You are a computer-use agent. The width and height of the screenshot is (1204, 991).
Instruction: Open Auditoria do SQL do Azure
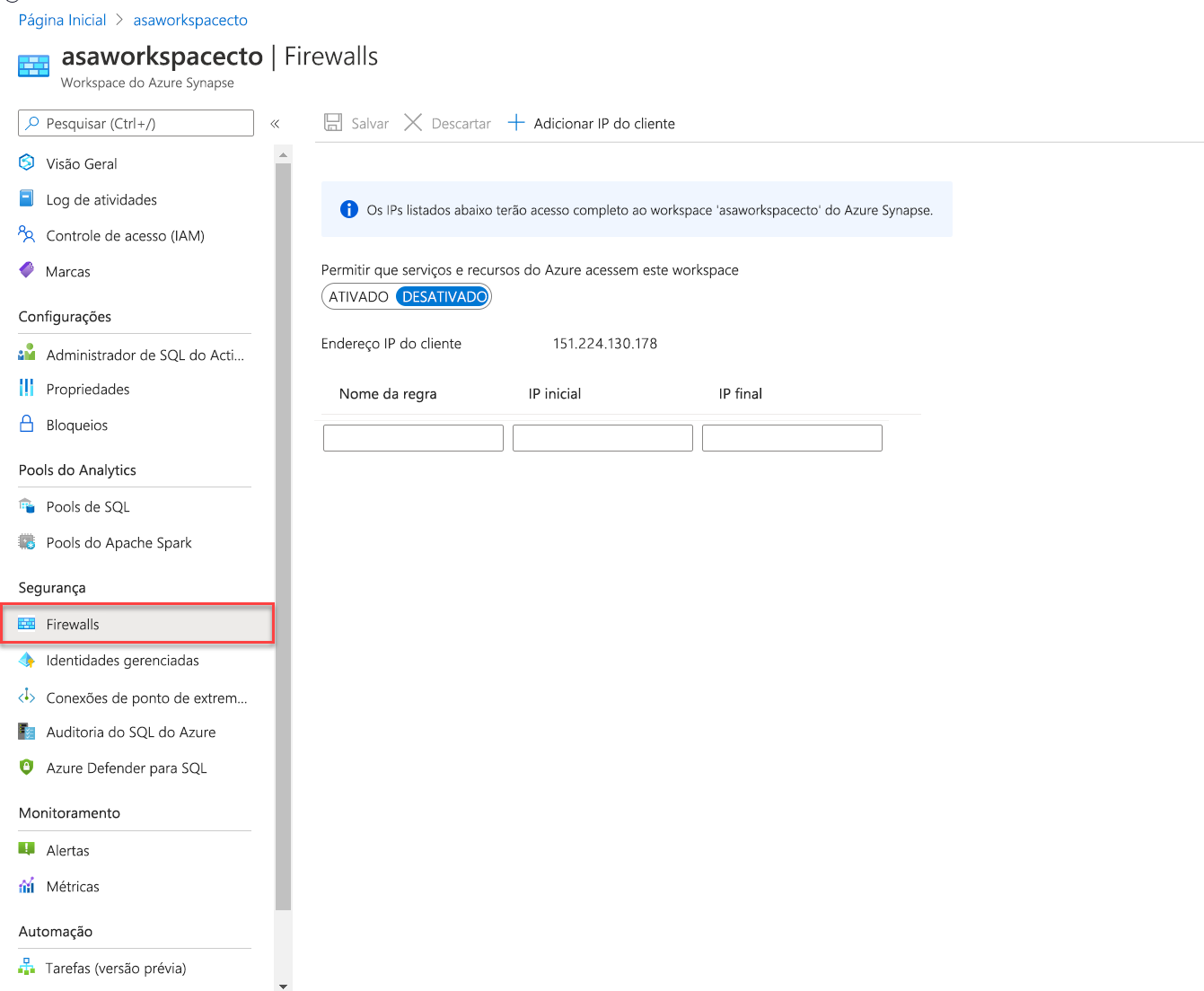tap(131, 732)
